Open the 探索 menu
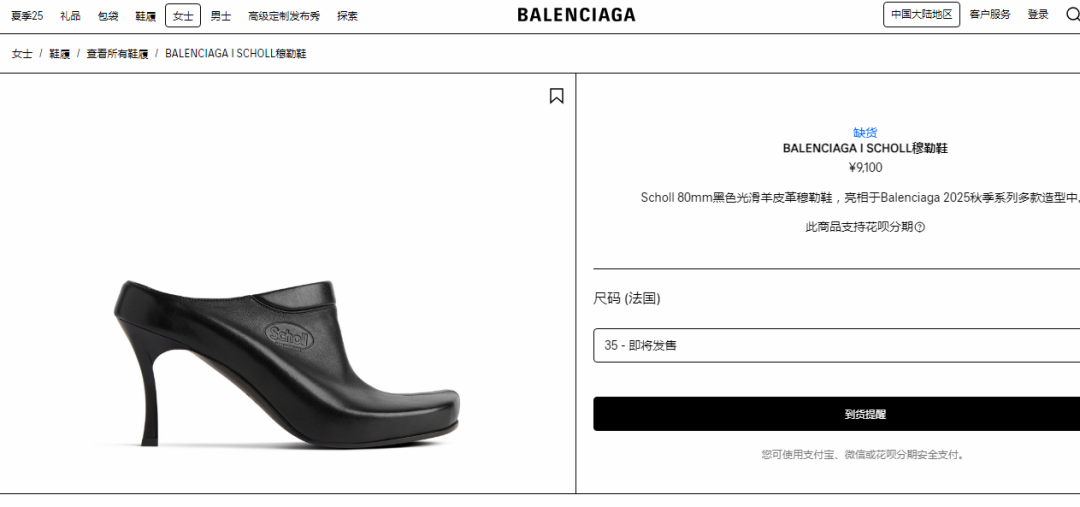The width and height of the screenshot is (1080, 507). point(347,16)
